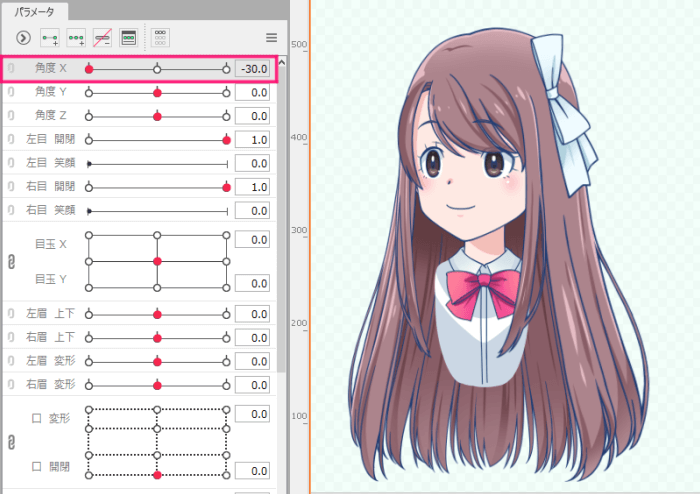This screenshot has width=700, height=494.
Task: Toggle the linked clip icon for 口 変形/開閉
Action: click(12, 442)
